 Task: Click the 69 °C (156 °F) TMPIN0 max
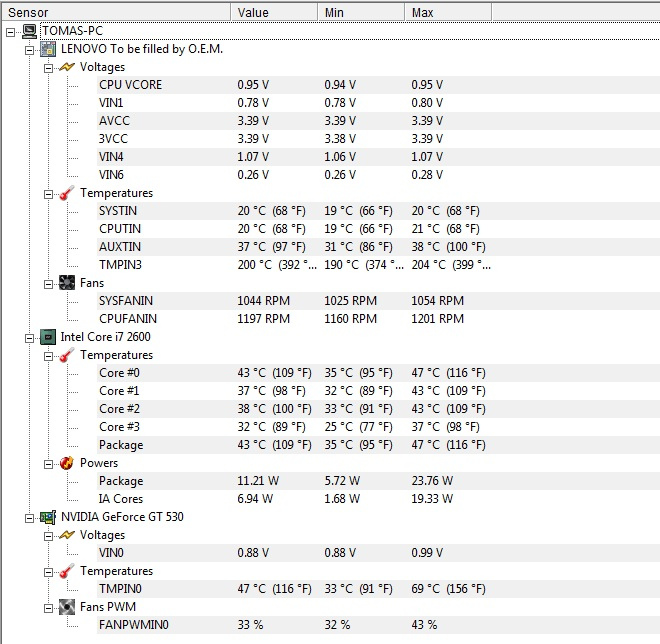(448, 589)
